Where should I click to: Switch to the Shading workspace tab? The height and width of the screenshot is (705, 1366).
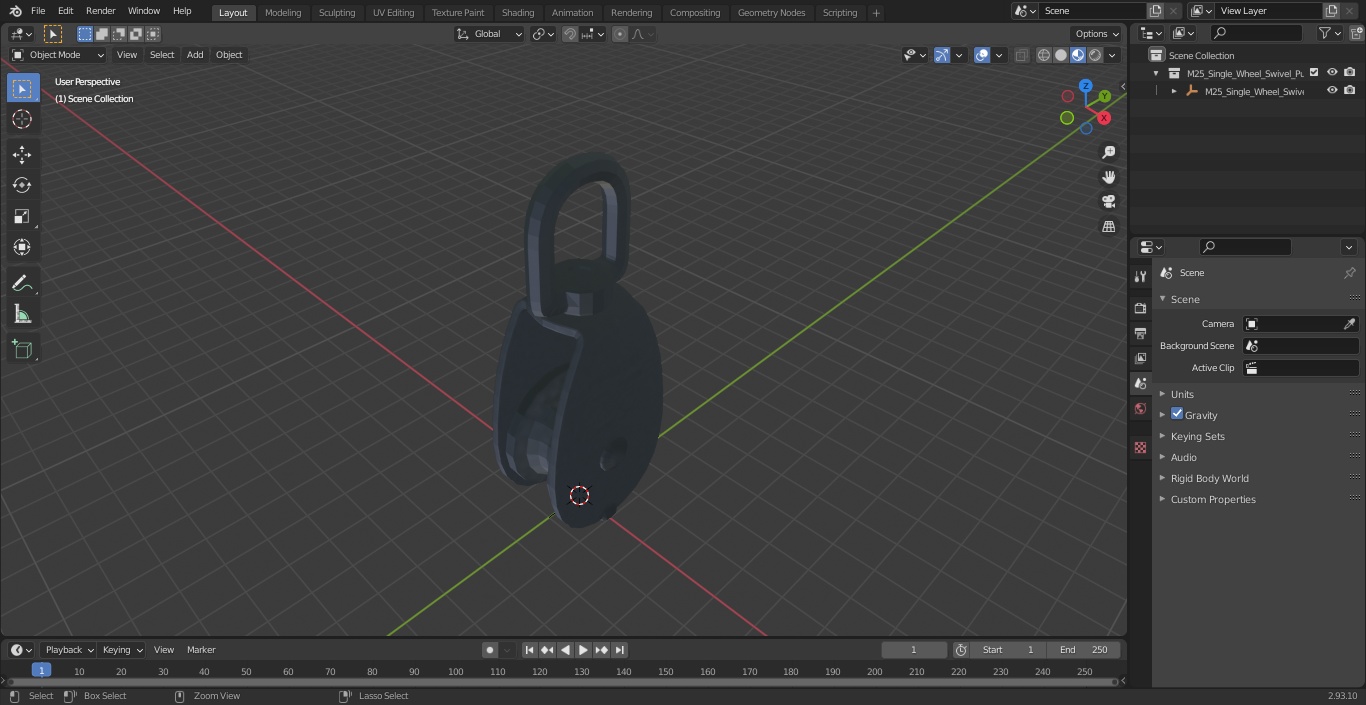pos(518,13)
